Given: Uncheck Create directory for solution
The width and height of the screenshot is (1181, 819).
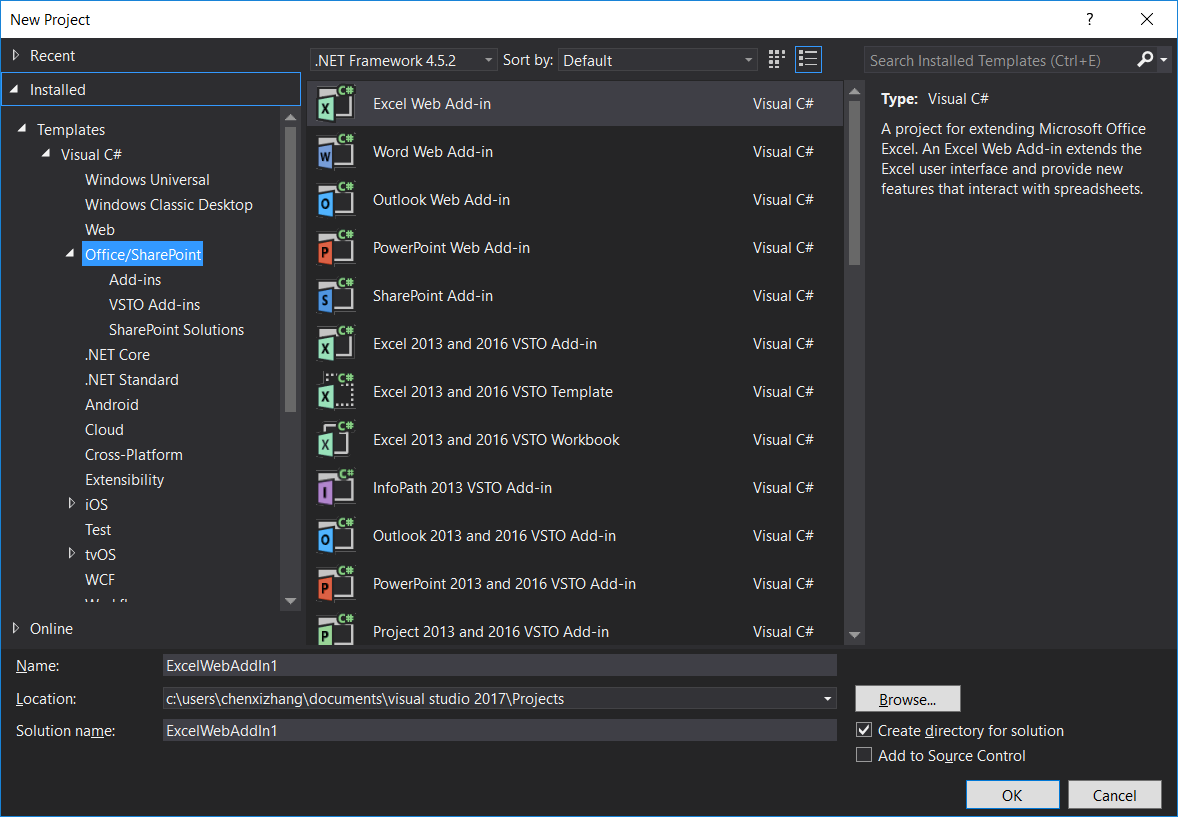Looking at the screenshot, I should (864, 731).
